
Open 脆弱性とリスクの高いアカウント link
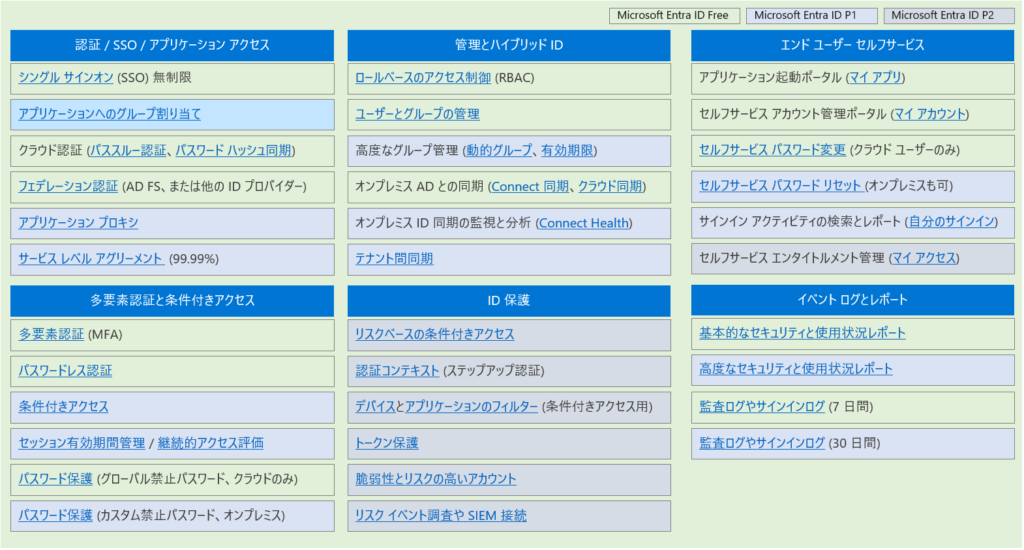point(436,479)
